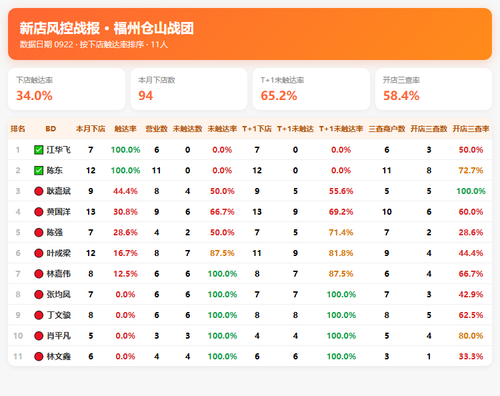Click the red status dot beside 林文鑫
This screenshot has height=396, width=500.
(39, 357)
